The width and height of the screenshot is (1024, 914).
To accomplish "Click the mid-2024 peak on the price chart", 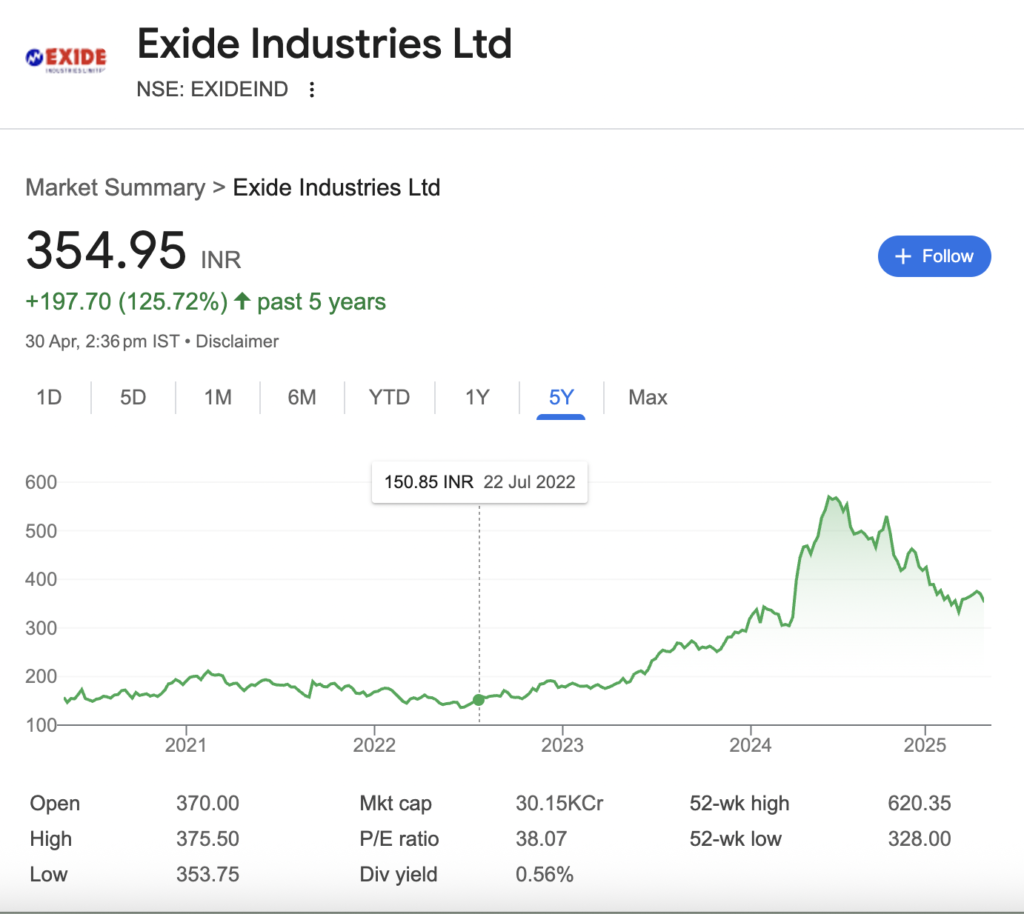I will coord(831,497).
